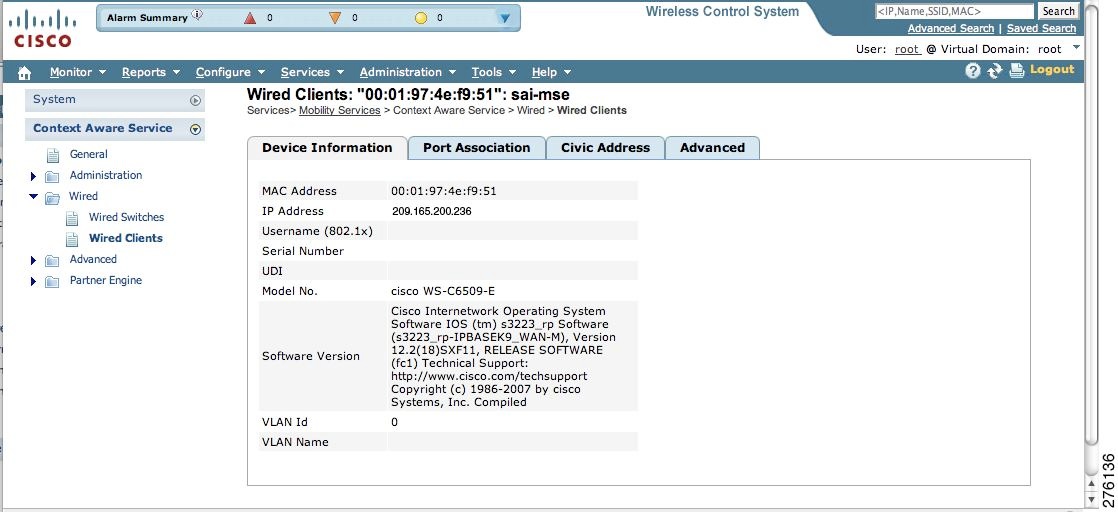This screenshot has width=1118, height=512.
Task: Open the Services menu
Action: pos(312,72)
